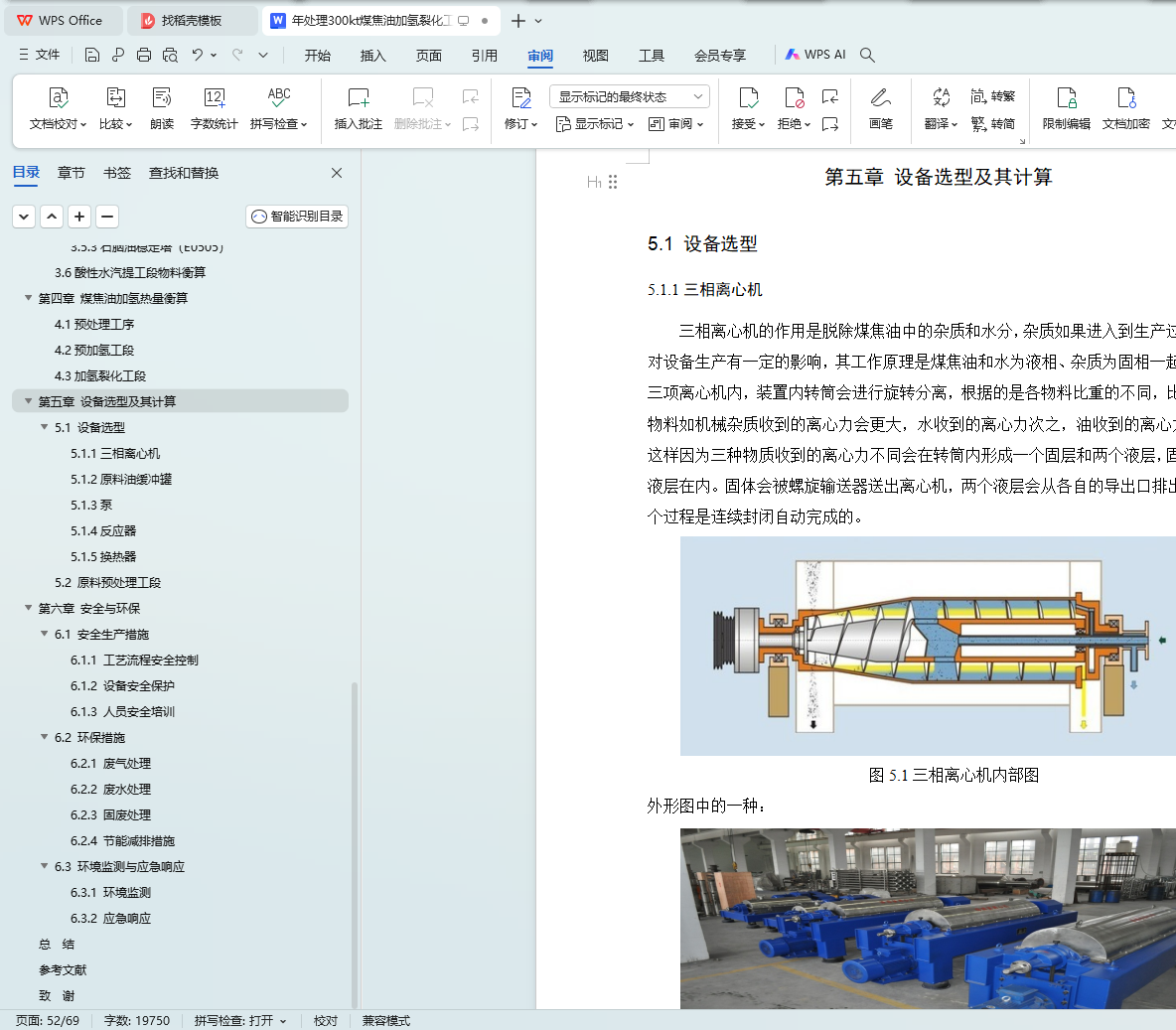Click the collapse-level minus button in outline
Image resolution: width=1176 pixels, height=1030 pixels.
107,217
